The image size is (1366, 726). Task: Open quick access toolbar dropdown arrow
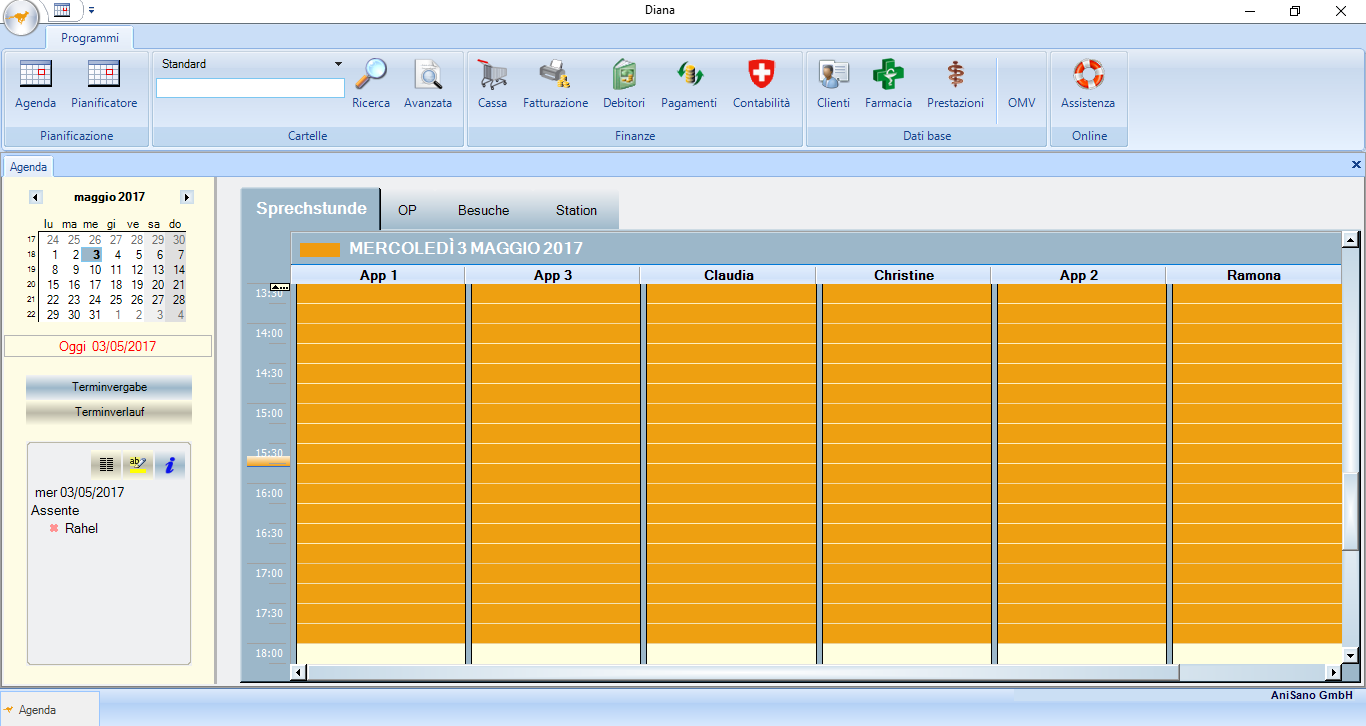point(91,10)
